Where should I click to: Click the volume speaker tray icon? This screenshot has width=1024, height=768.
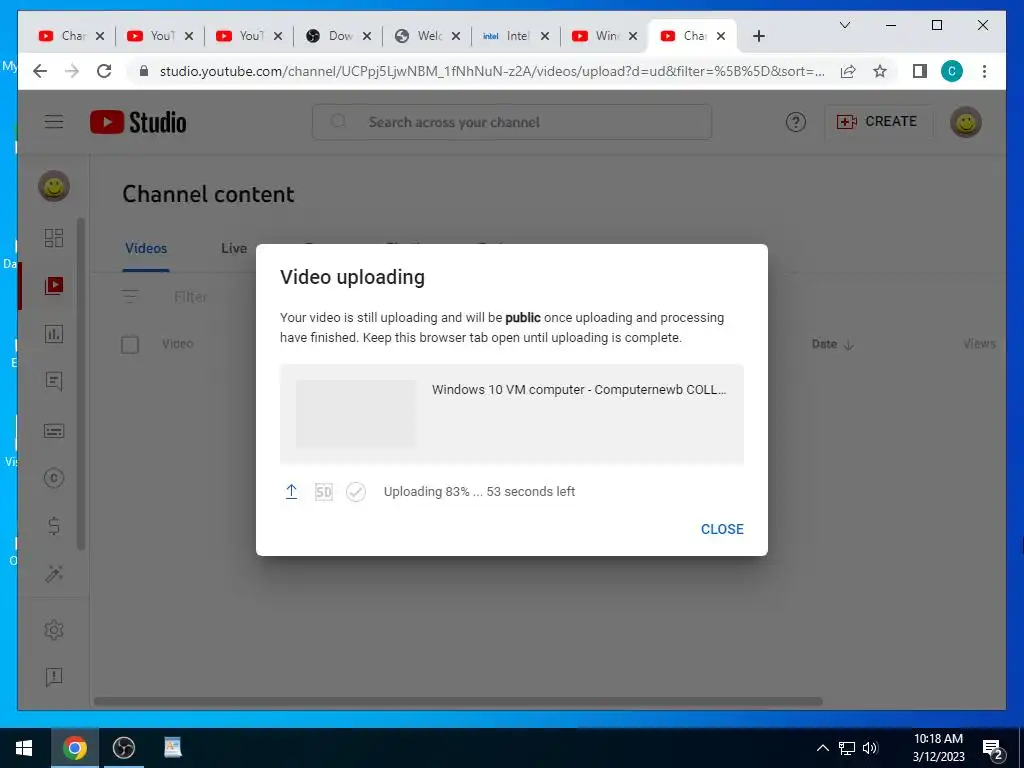click(870, 748)
